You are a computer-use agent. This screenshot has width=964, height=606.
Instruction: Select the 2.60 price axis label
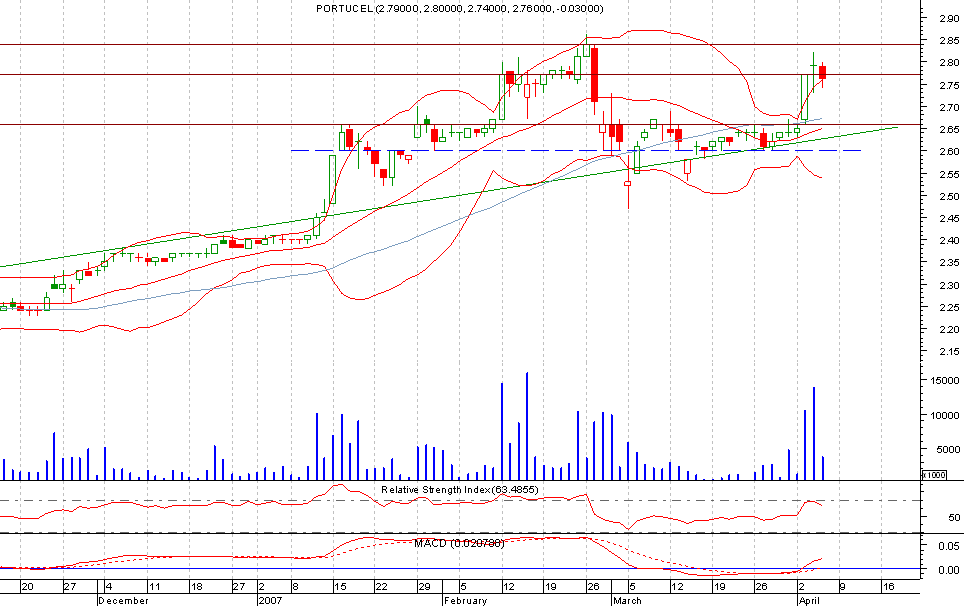pyautogui.click(x=949, y=151)
